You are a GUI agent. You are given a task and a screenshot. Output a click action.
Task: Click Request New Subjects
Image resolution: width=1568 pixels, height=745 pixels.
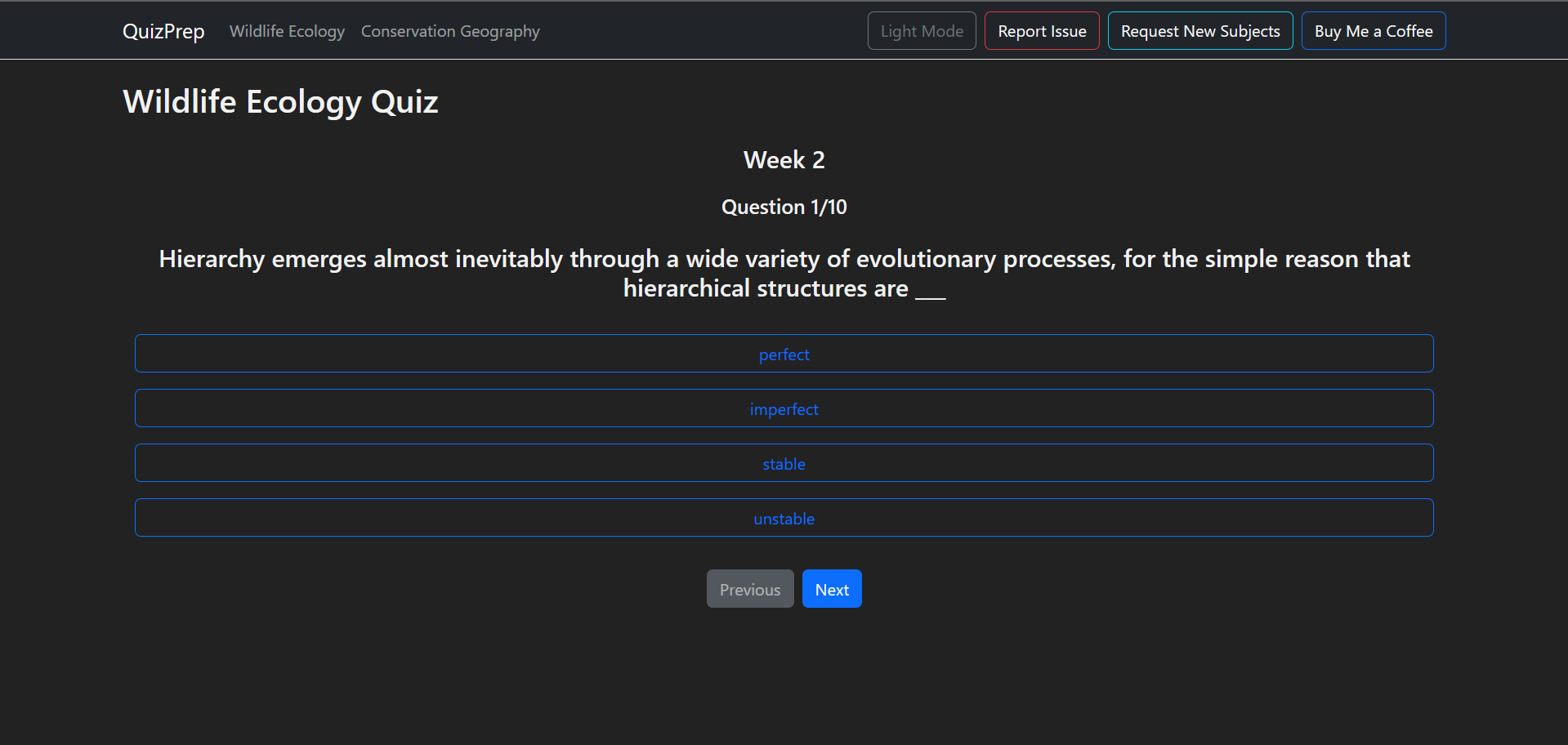point(1199,31)
